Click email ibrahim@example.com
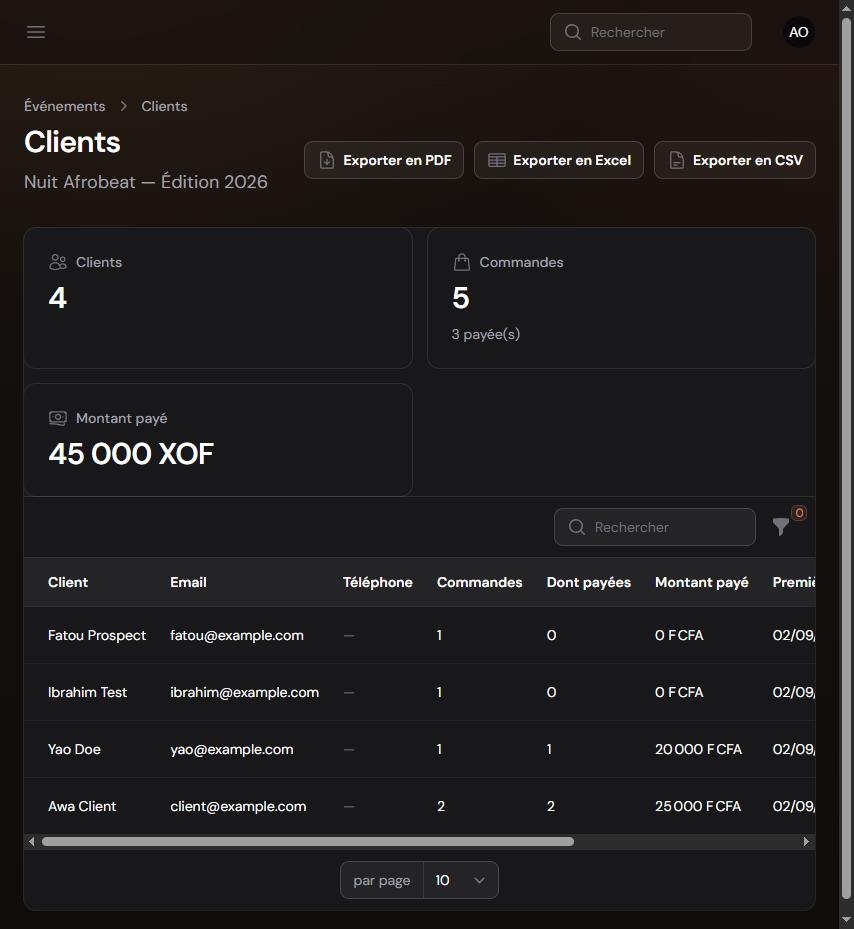 click(x=245, y=692)
